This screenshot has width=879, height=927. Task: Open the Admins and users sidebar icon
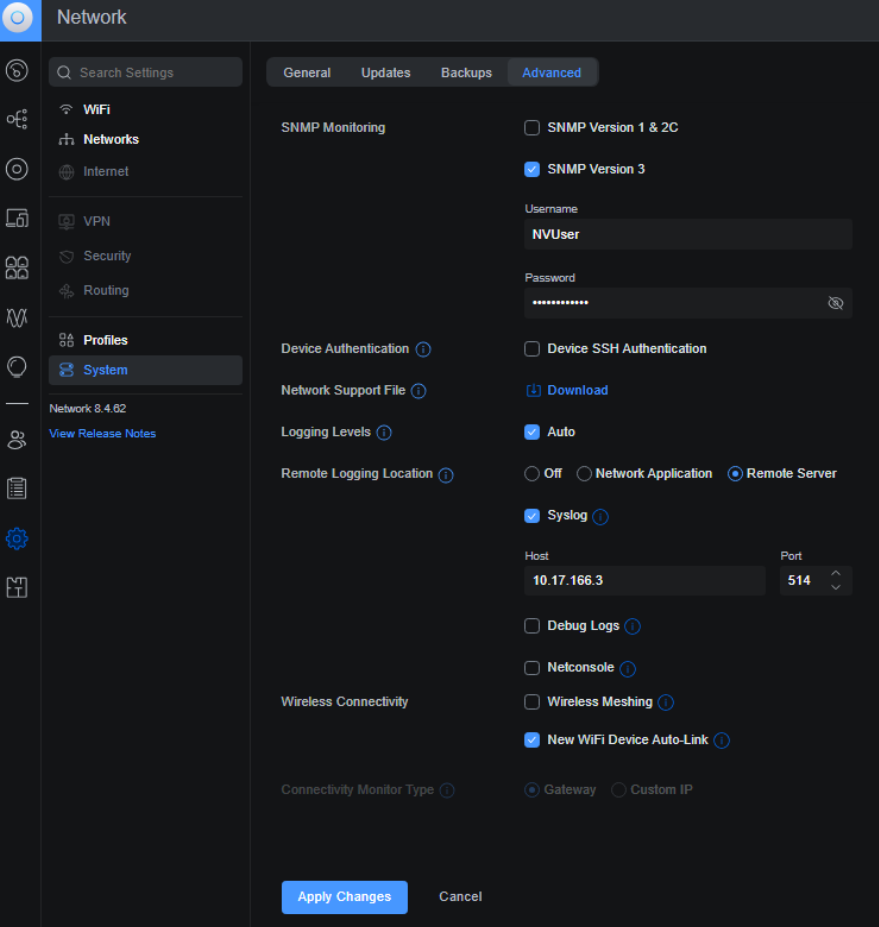coord(17,440)
